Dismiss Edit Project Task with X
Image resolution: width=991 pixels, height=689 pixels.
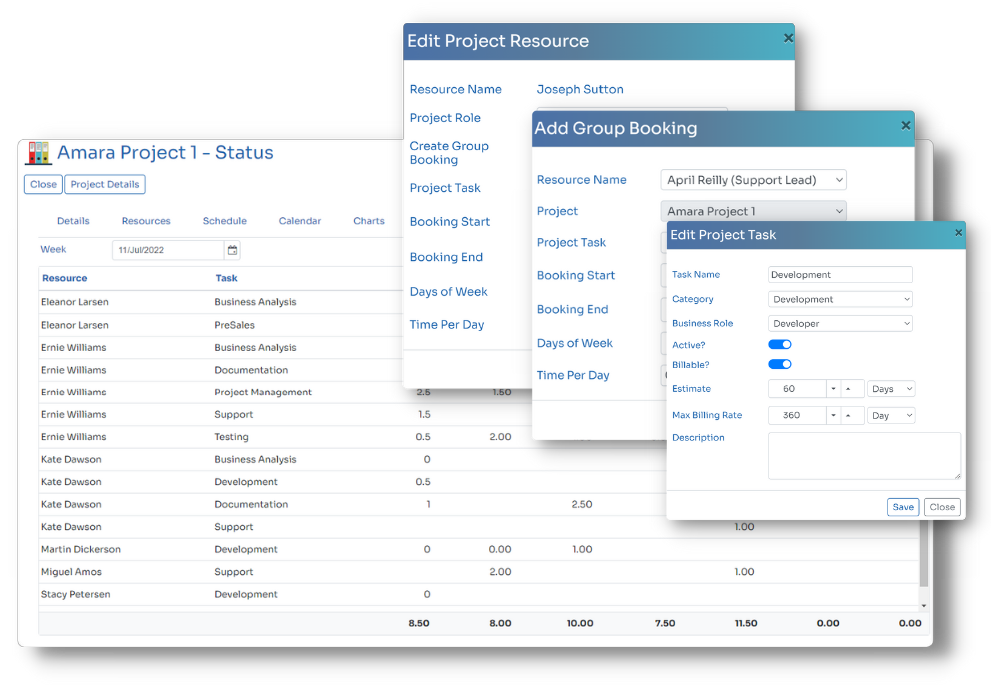tap(958, 233)
